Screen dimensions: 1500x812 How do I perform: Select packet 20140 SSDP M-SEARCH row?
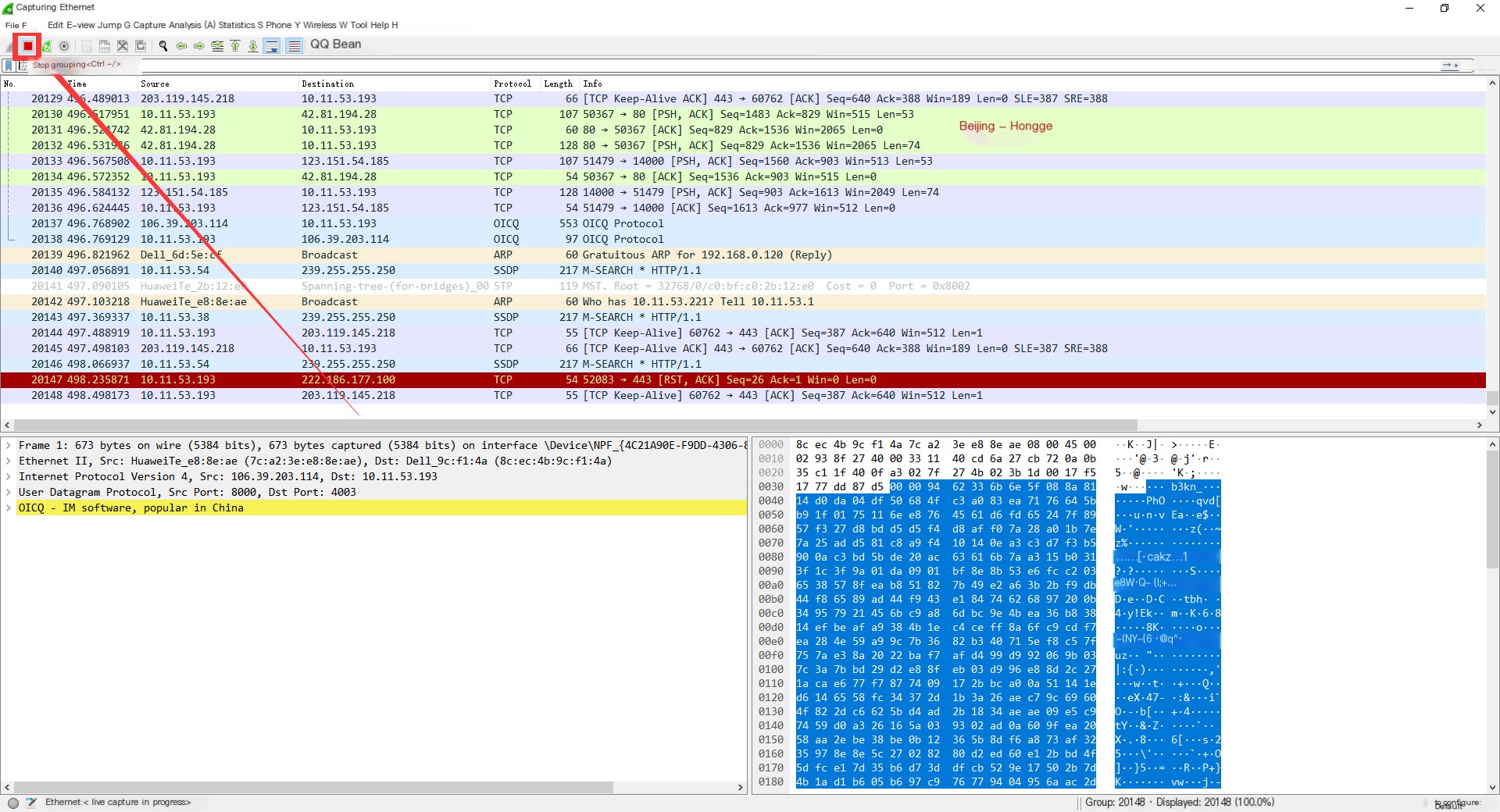[x=743, y=271]
